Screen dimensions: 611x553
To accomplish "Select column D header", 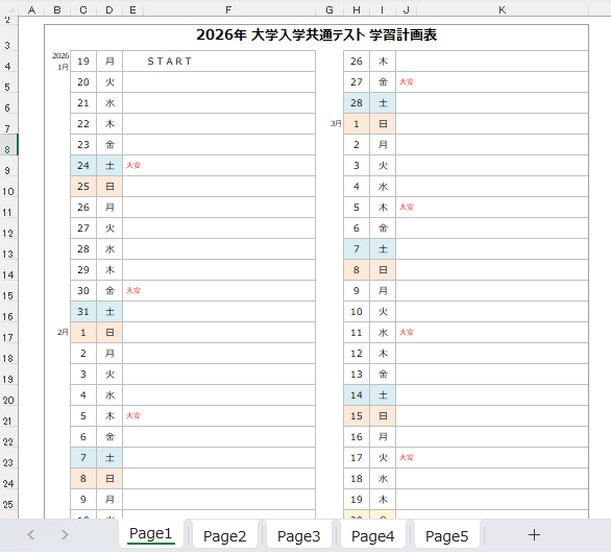I will click(x=109, y=10).
